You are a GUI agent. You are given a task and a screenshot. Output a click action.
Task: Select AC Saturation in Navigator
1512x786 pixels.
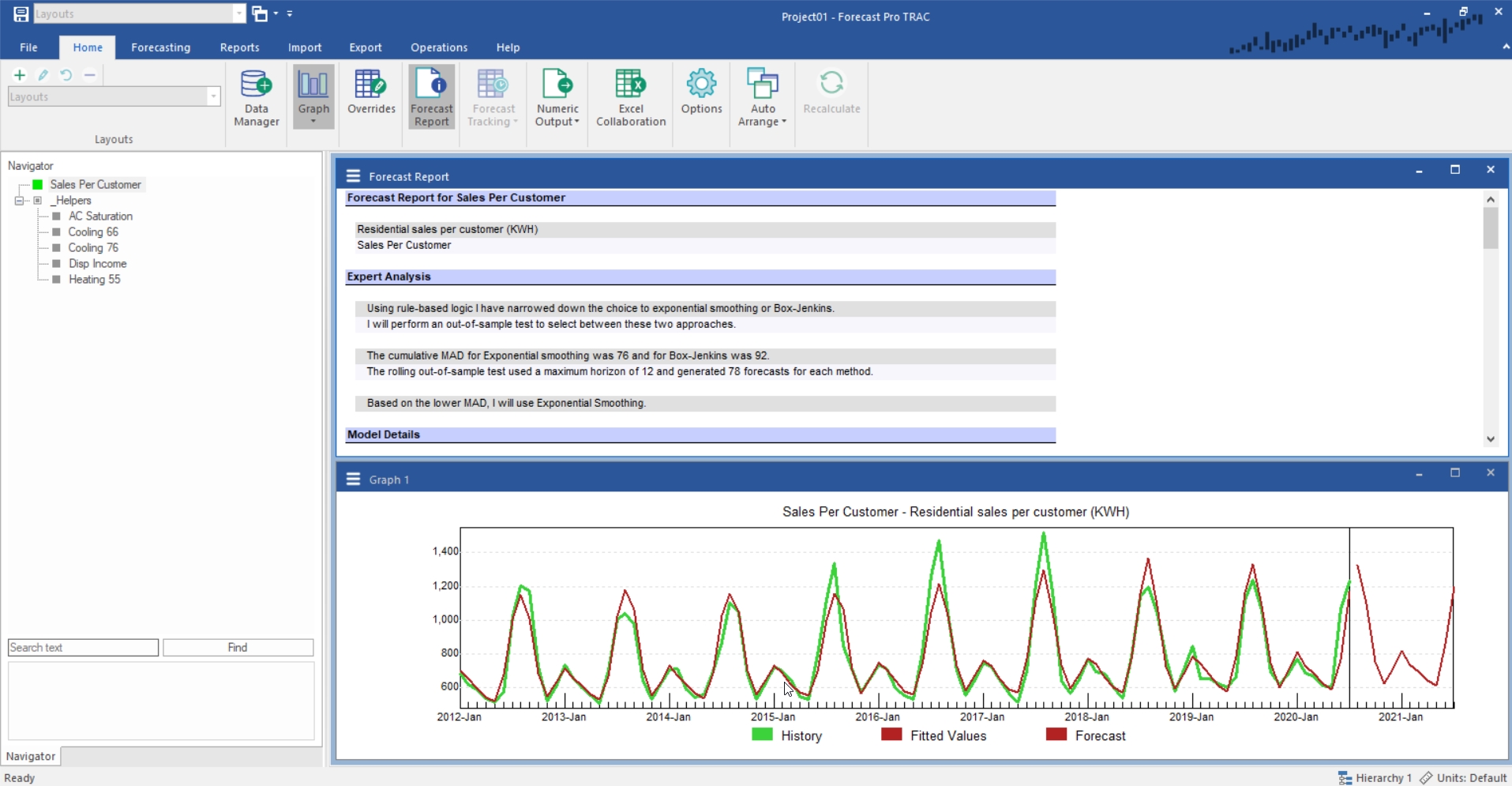point(100,216)
